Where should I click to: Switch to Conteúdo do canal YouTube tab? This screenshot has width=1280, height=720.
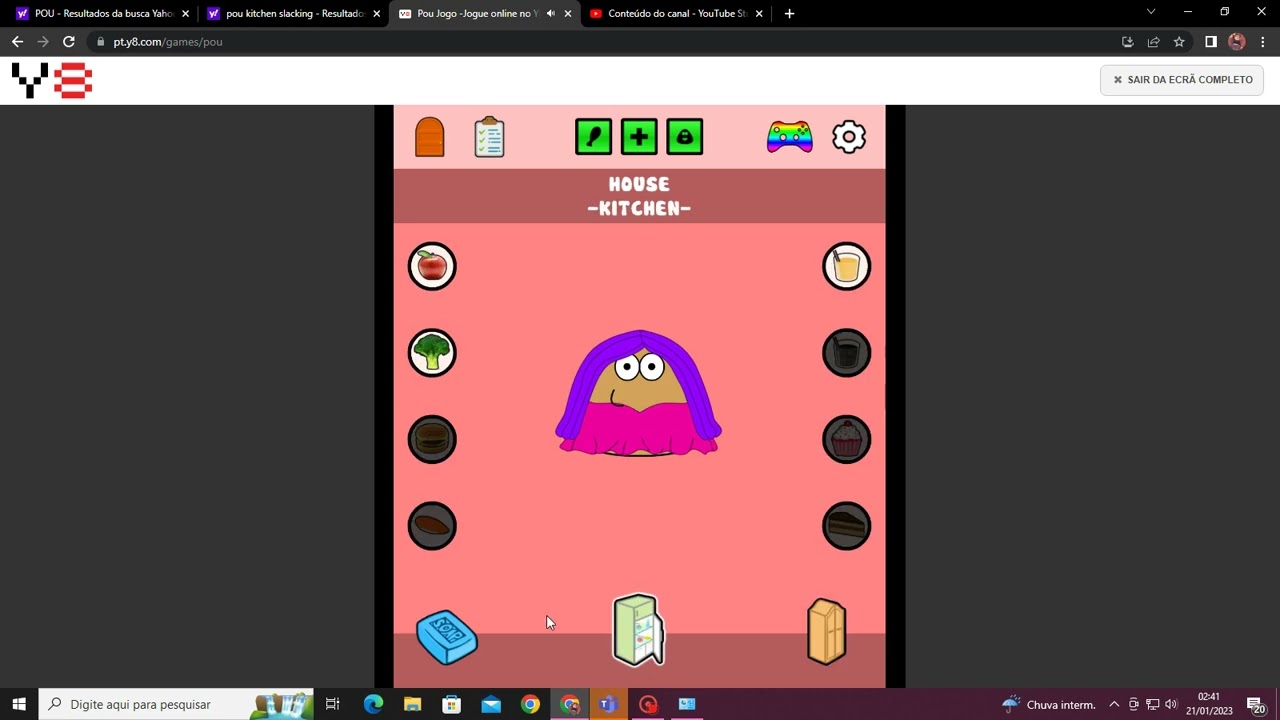tap(677, 14)
